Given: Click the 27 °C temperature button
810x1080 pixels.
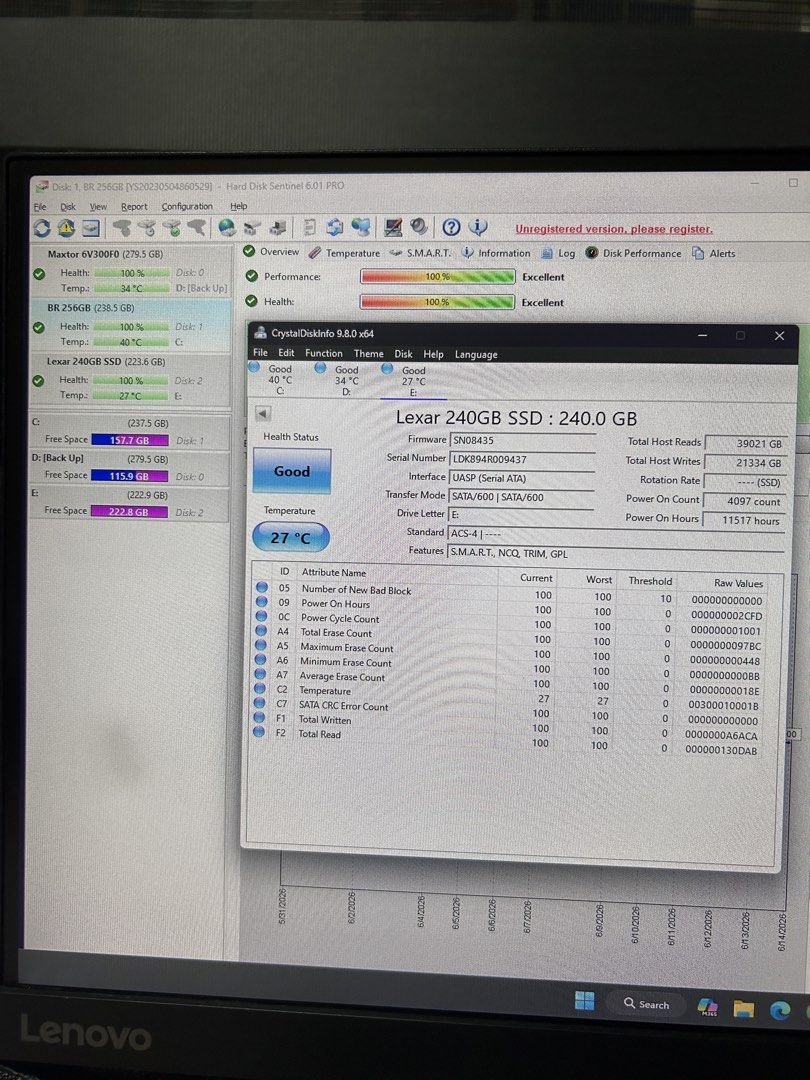Looking at the screenshot, I should (x=291, y=537).
